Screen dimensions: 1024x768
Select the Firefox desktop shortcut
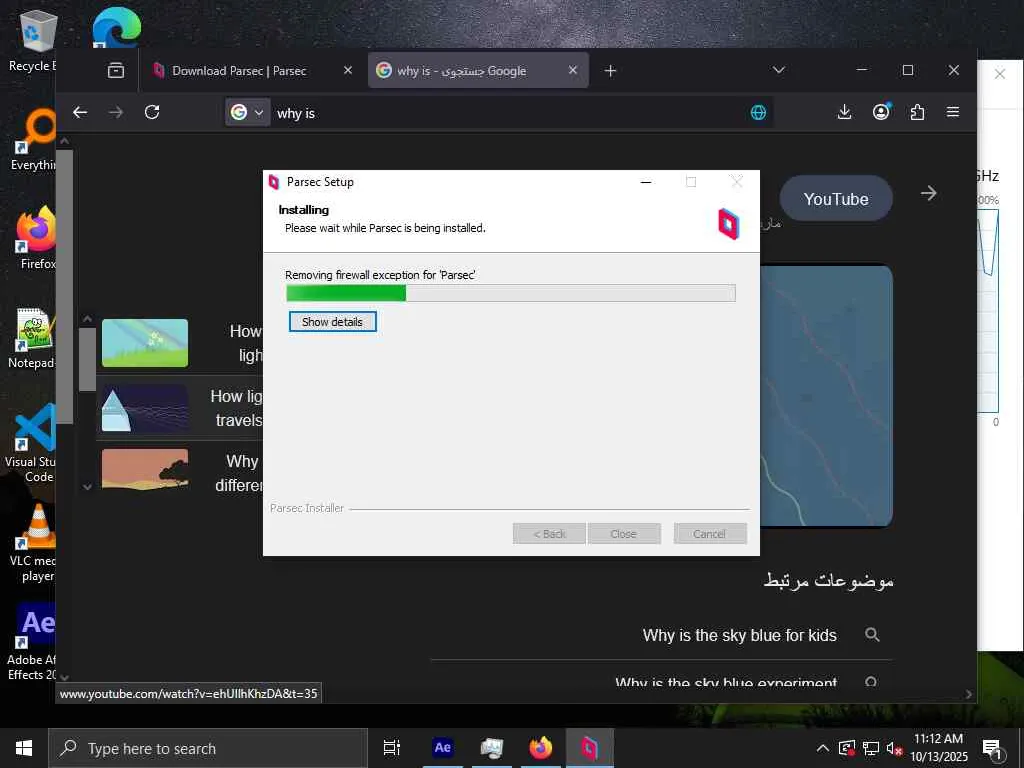[x=36, y=238]
